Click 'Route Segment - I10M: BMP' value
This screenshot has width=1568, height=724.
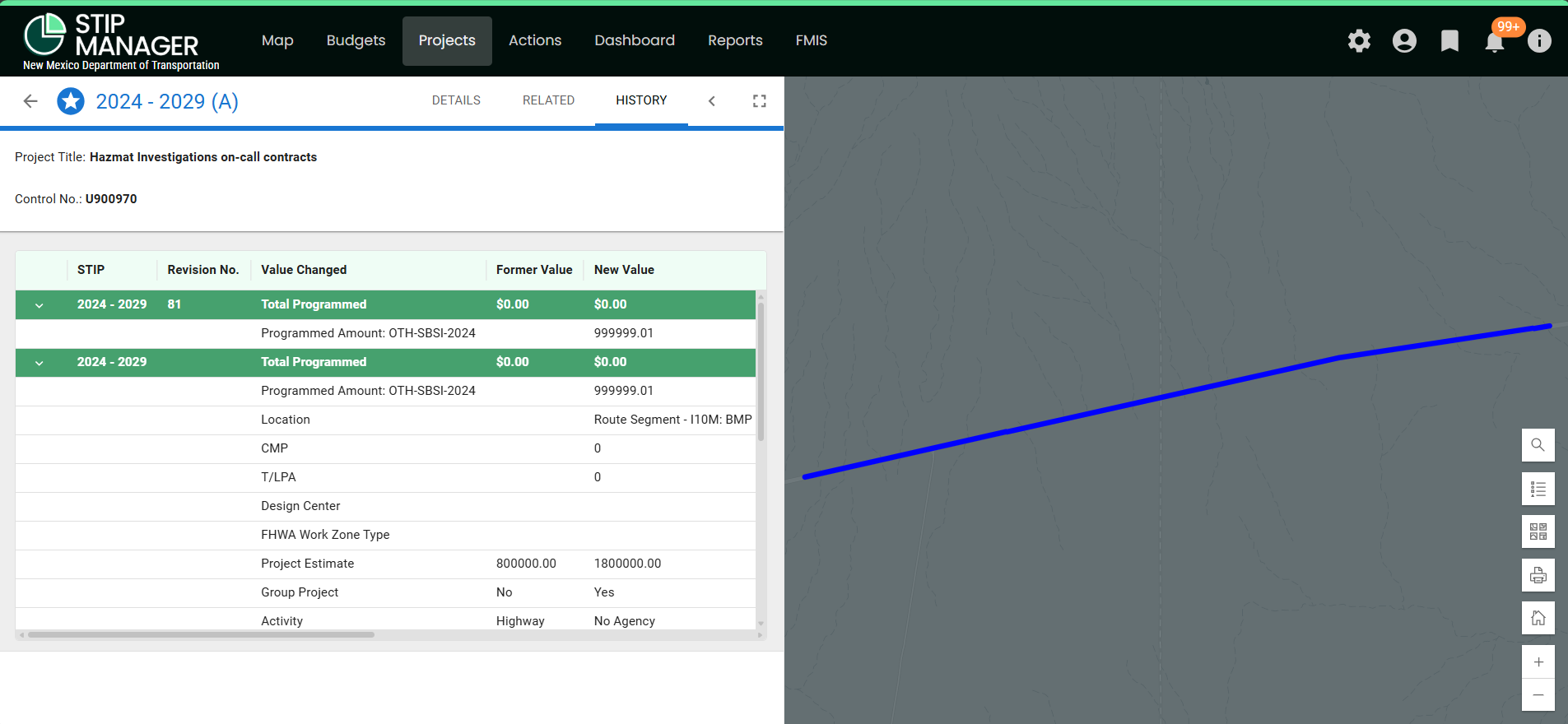(672, 420)
